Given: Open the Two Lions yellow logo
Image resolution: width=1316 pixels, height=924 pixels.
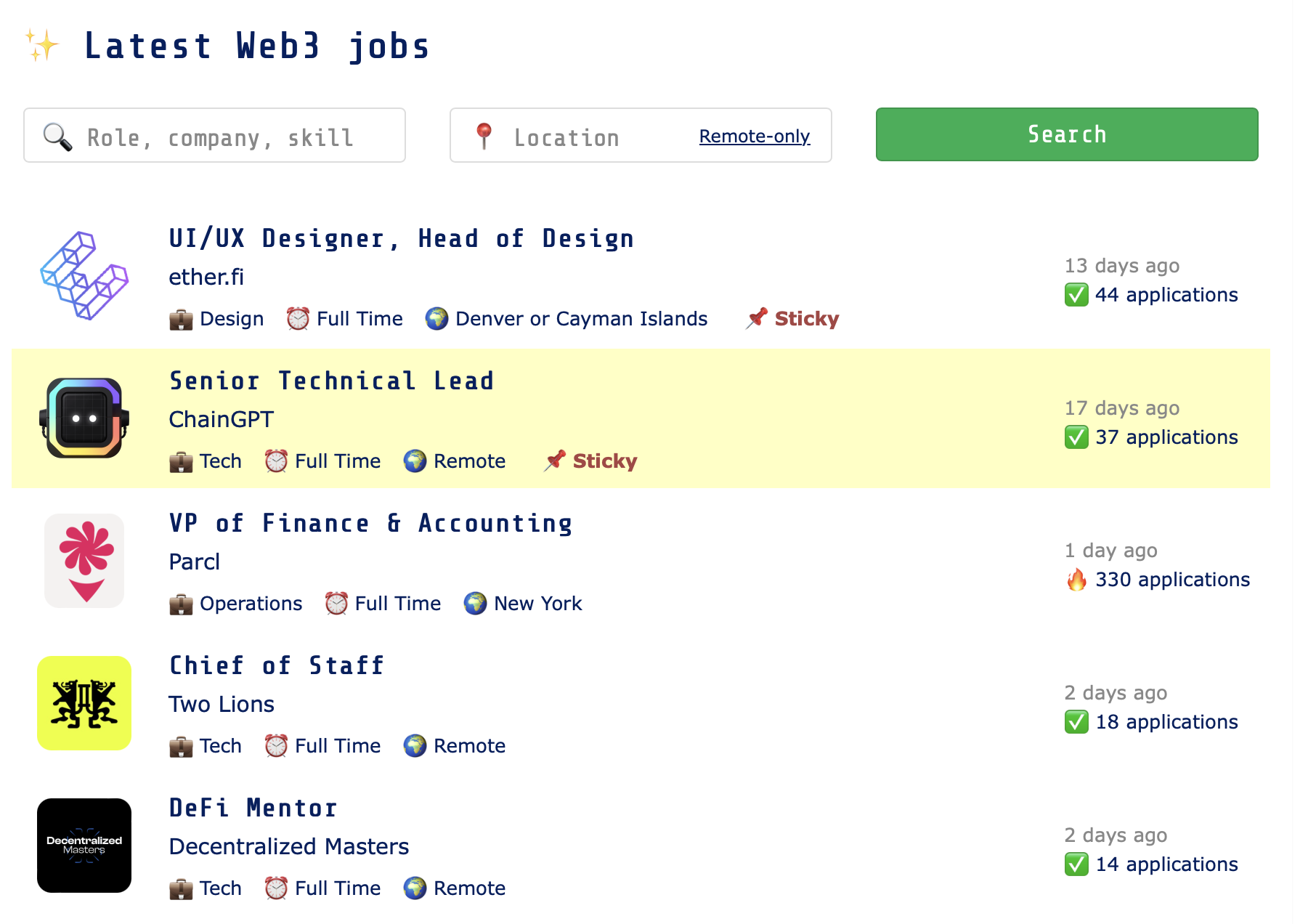Looking at the screenshot, I should click(84, 703).
